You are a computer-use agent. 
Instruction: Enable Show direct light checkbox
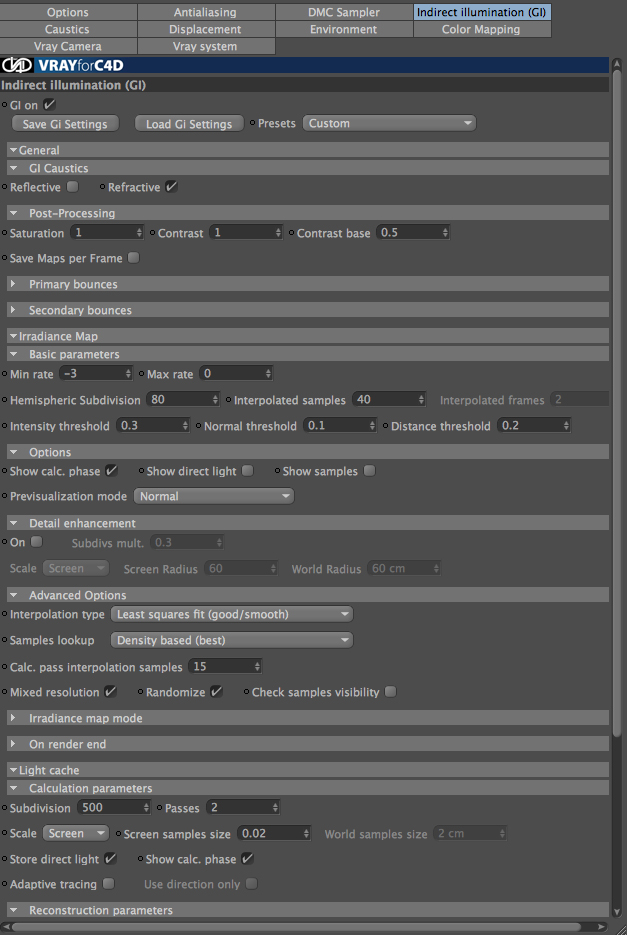pos(248,470)
